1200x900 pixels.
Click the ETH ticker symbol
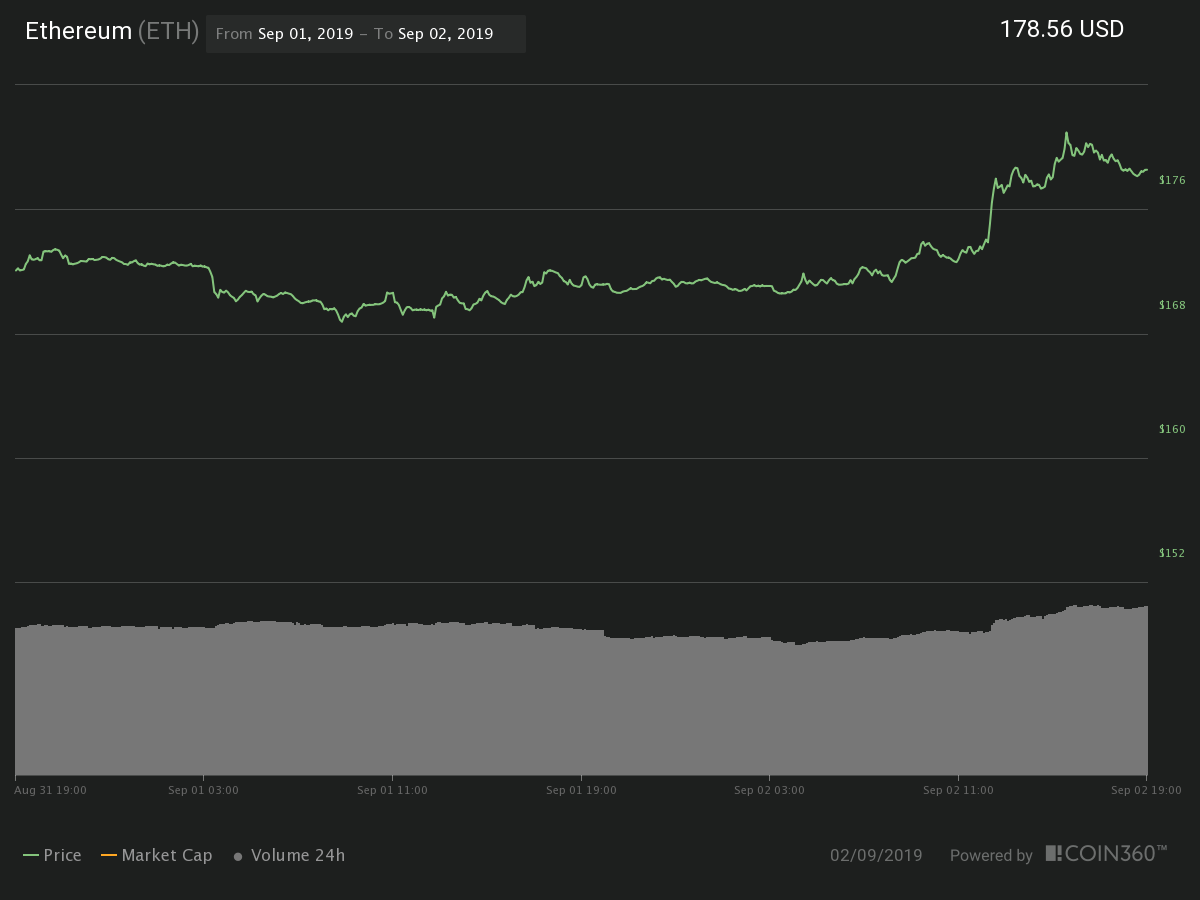coord(168,31)
